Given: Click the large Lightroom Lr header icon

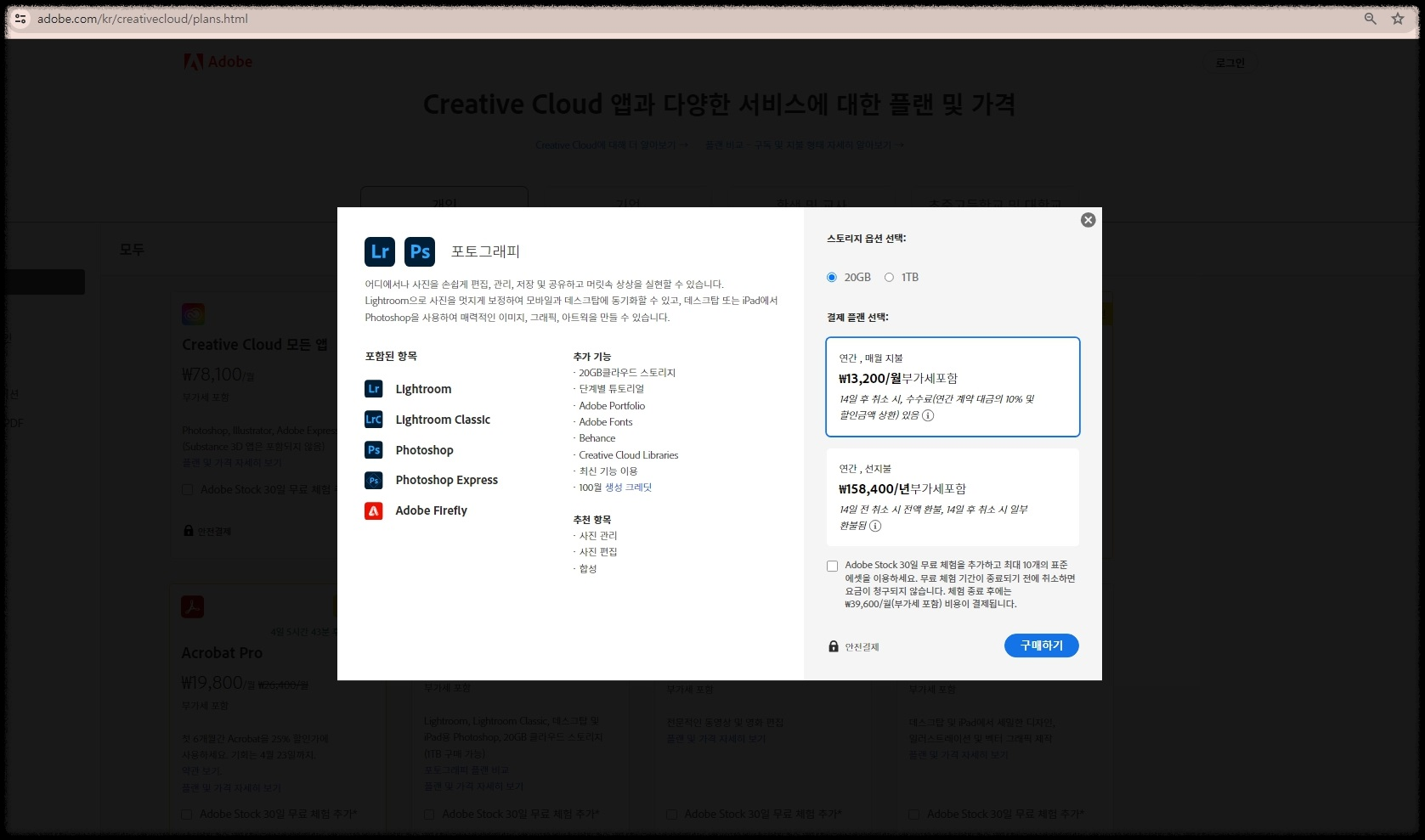Looking at the screenshot, I should point(380,251).
